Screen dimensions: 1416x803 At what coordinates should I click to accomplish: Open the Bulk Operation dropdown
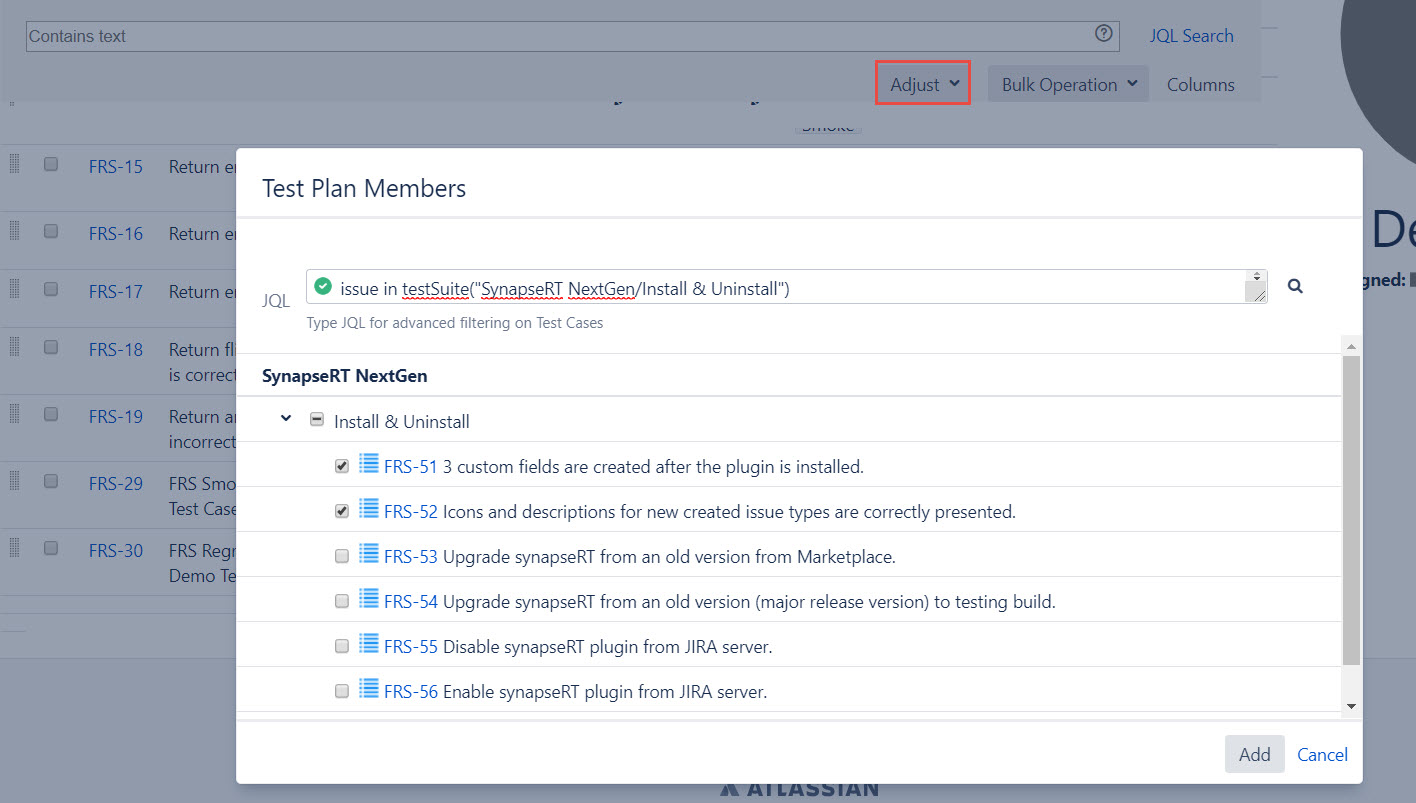click(1068, 84)
